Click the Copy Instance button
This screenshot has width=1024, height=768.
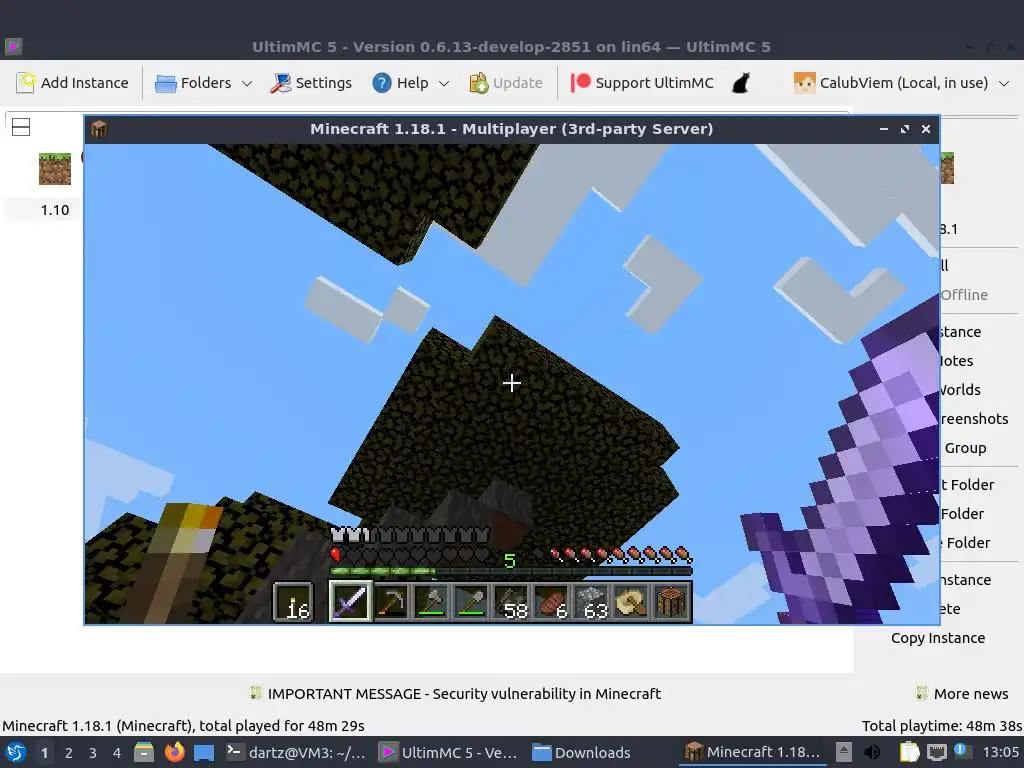[x=938, y=638]
